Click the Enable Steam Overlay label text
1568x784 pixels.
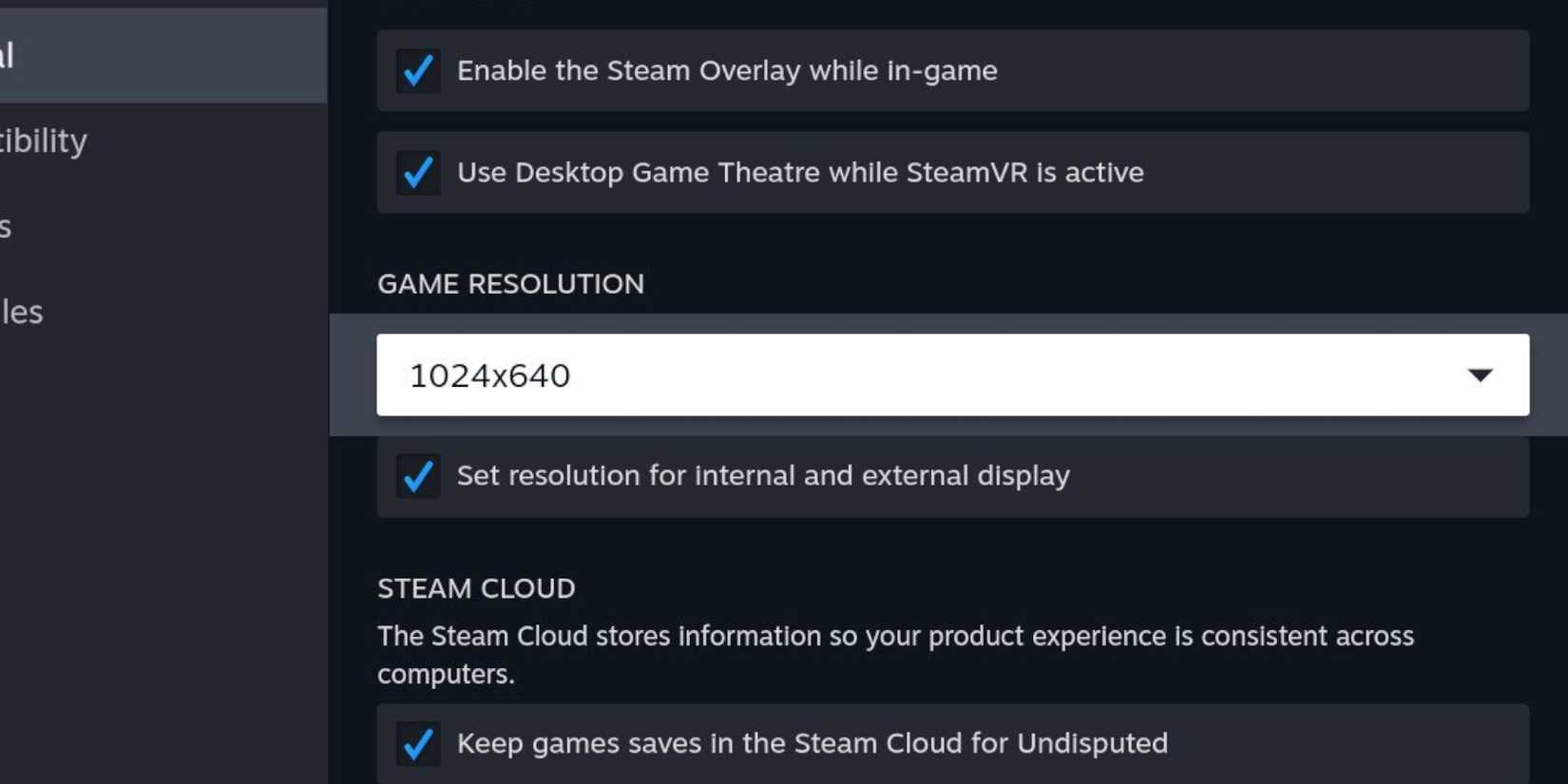[x=728, y=70]
